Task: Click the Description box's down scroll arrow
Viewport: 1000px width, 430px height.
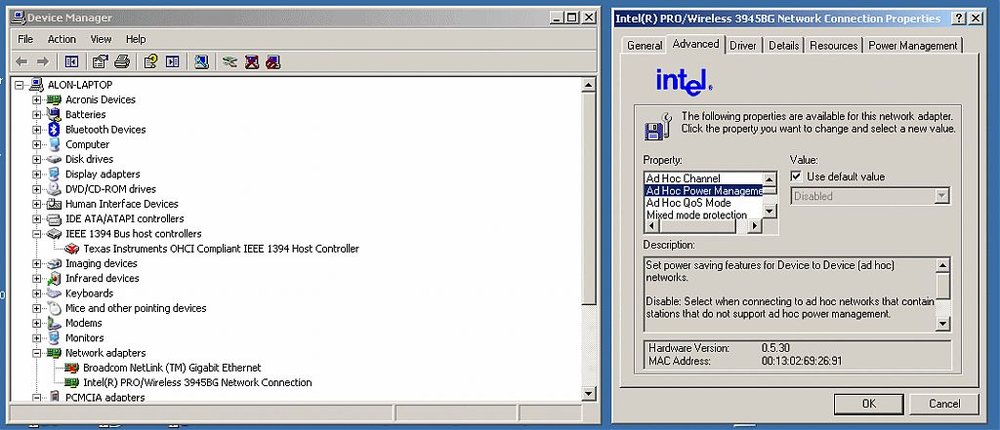Action: pos(943,324)
